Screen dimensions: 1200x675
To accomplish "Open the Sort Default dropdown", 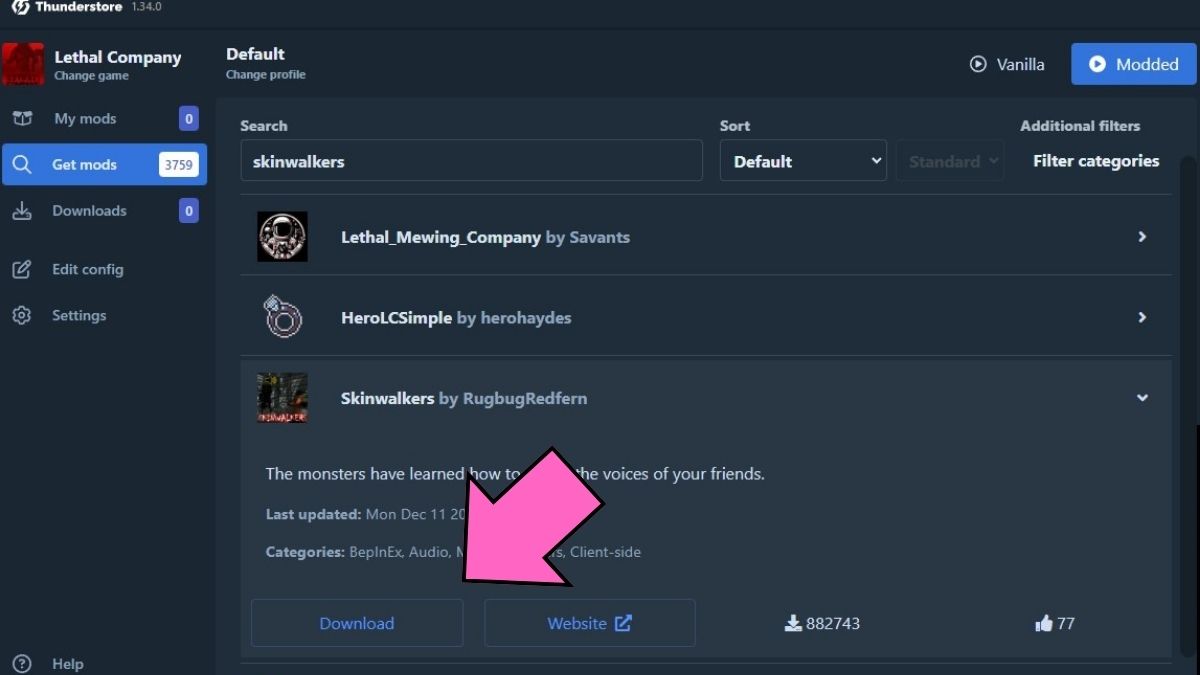I will 803,161.
